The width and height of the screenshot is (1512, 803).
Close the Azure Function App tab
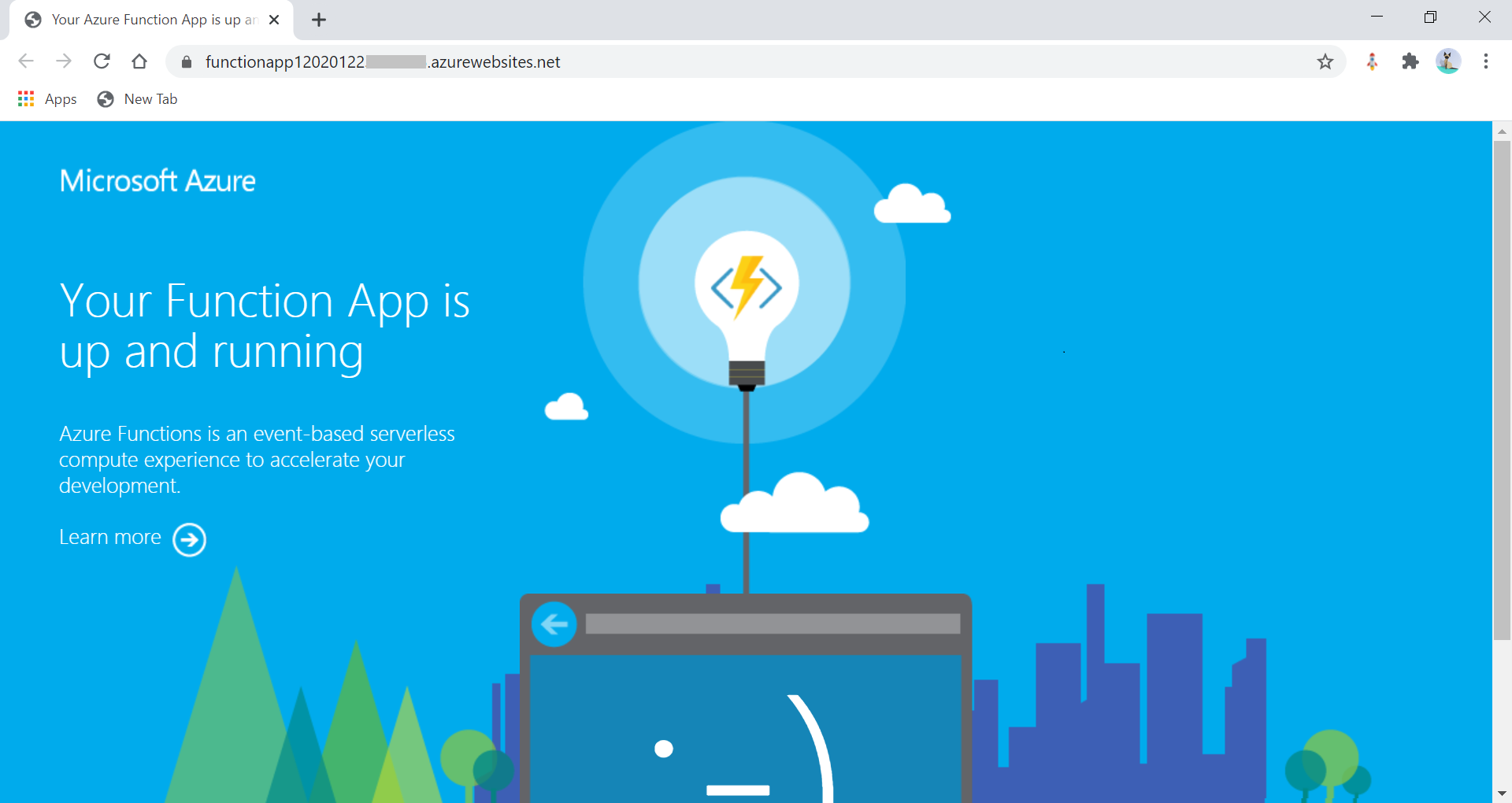(274, 20)
